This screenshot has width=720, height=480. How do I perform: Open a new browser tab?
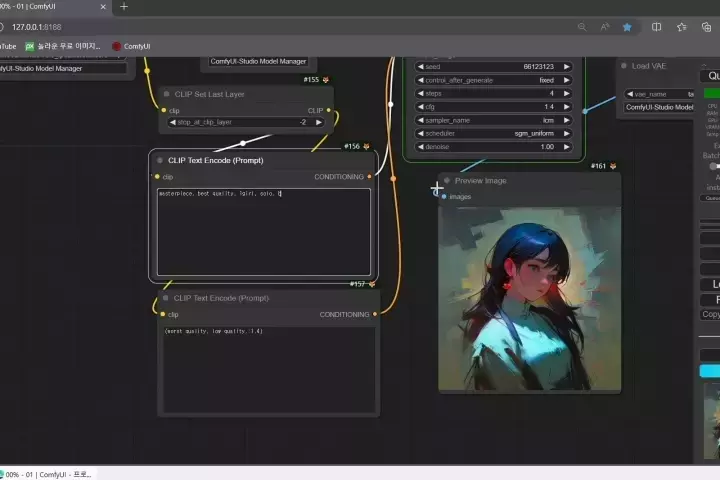(x=124, y=7)
